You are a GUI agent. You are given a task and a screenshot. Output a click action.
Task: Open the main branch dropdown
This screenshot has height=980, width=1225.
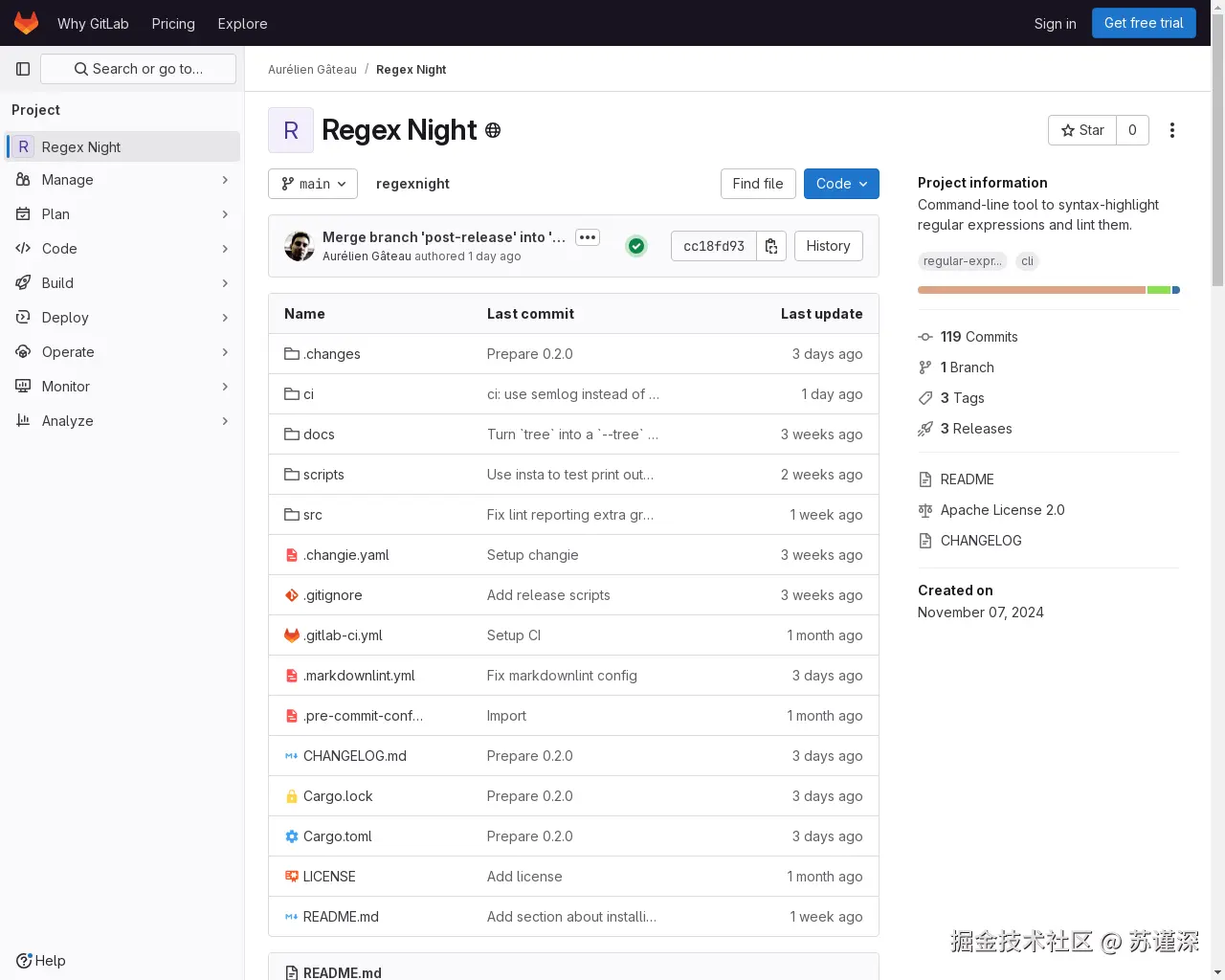(313, 184)
